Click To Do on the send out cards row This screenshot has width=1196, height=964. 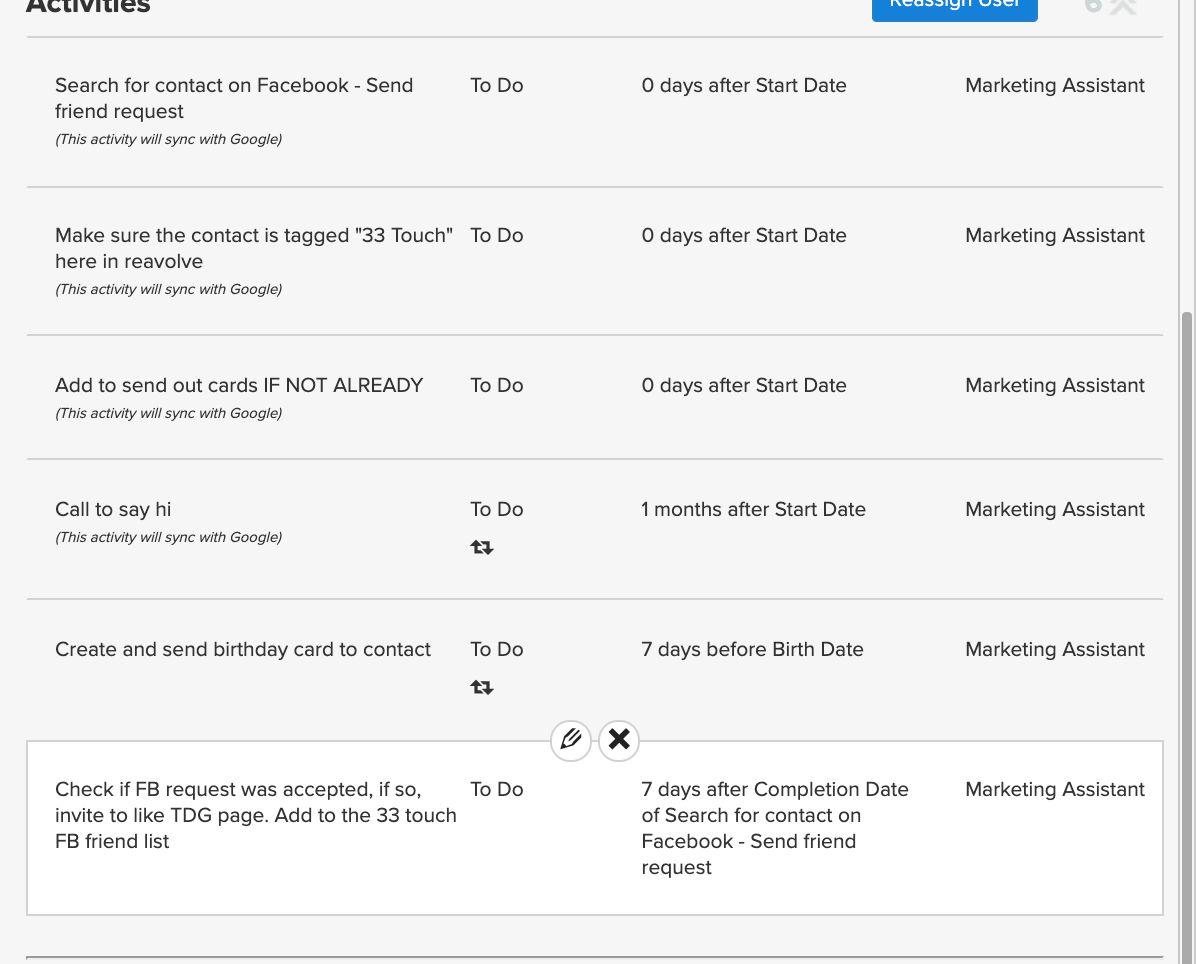pos(497,386)
